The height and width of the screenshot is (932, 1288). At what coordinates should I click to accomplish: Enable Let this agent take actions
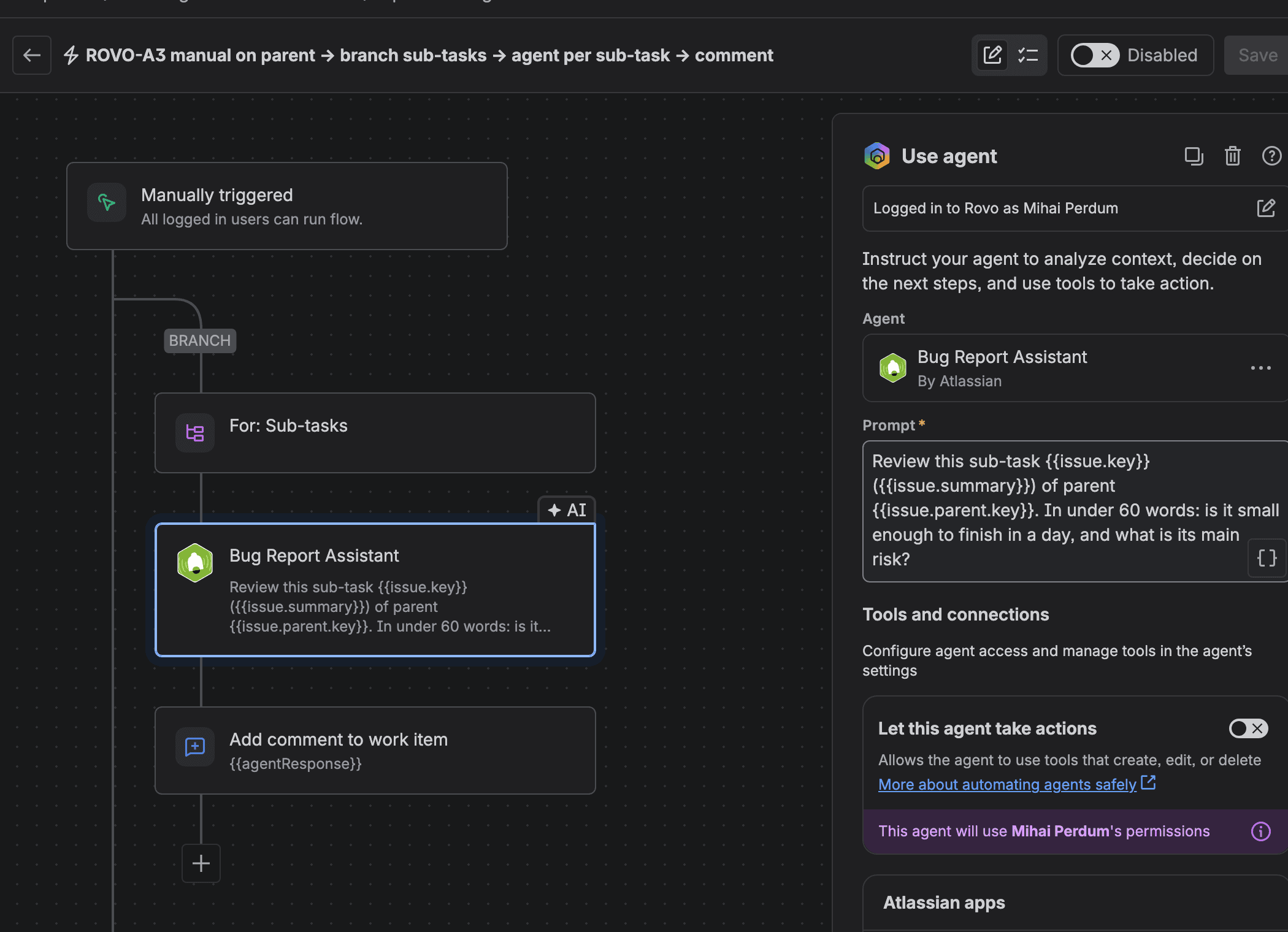(1248, 728)
